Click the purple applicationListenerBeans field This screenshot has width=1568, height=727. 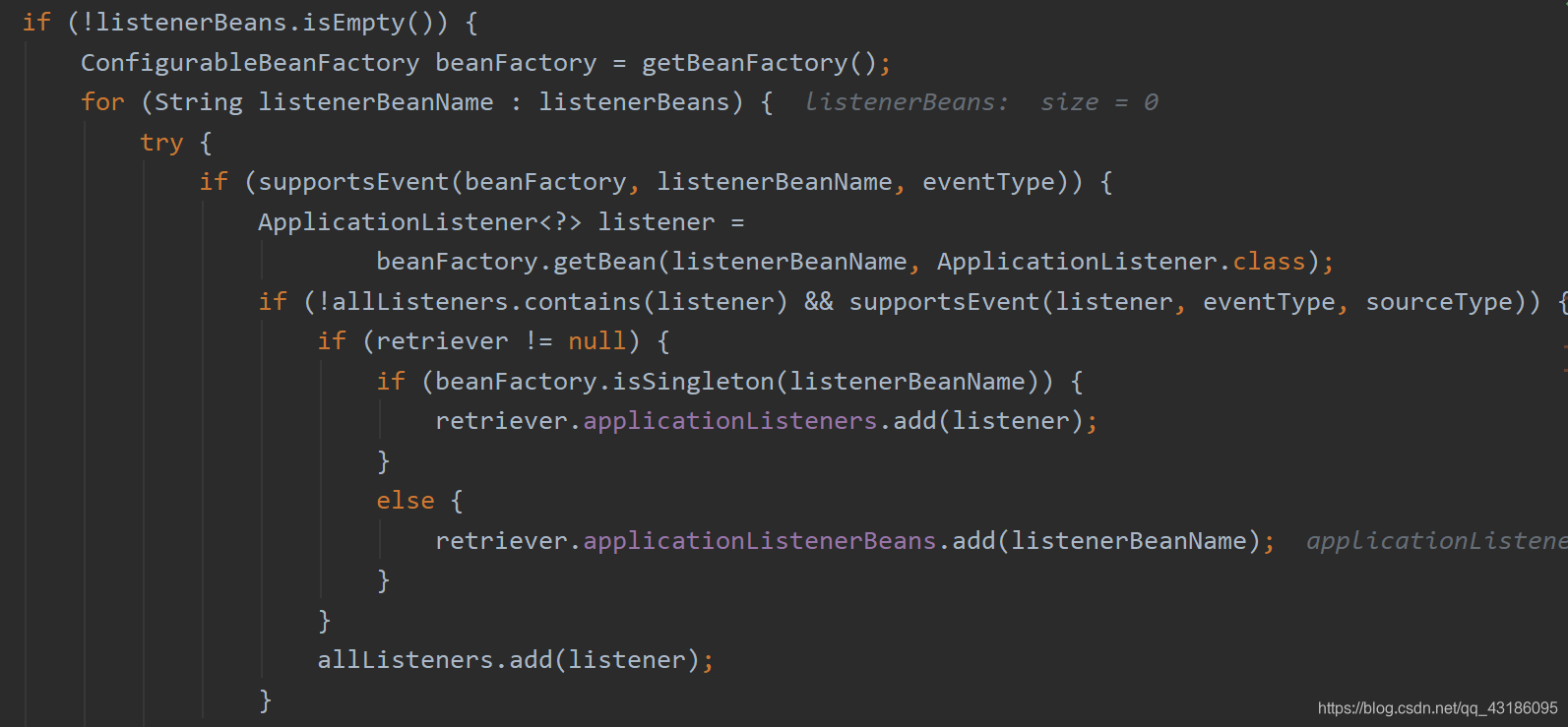pyautogui.click(x=760, y=541)
